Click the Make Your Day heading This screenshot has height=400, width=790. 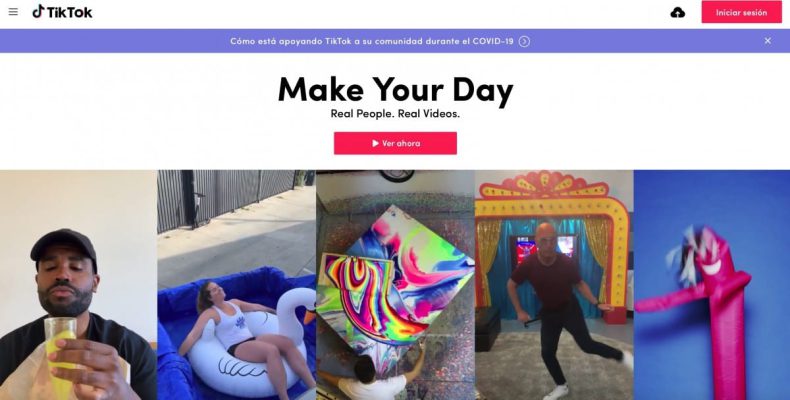tap(396, 90)
